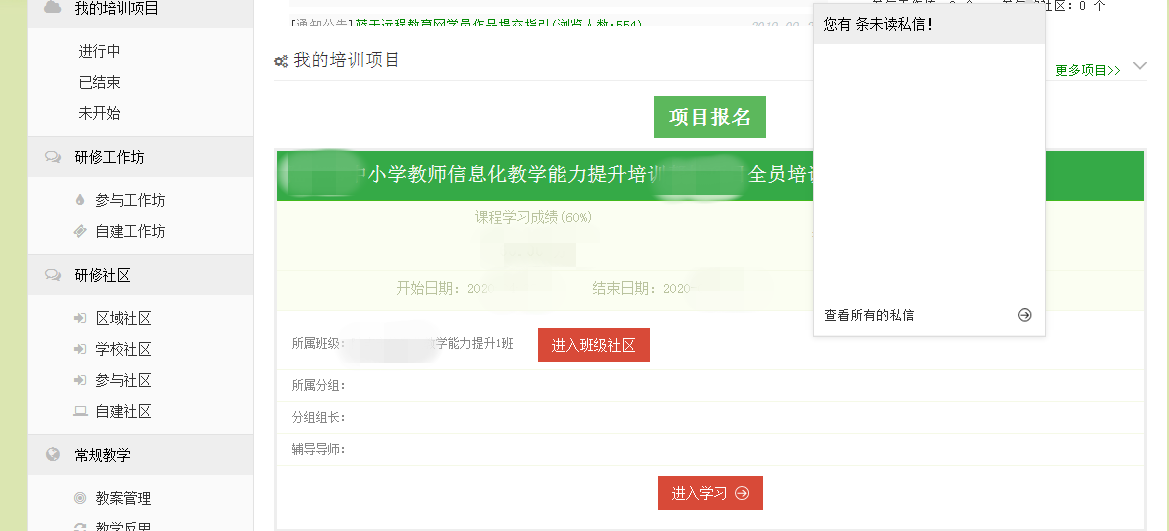Click the target icon next to 教案管理
1169x531 pixels.
pos(80,498)
